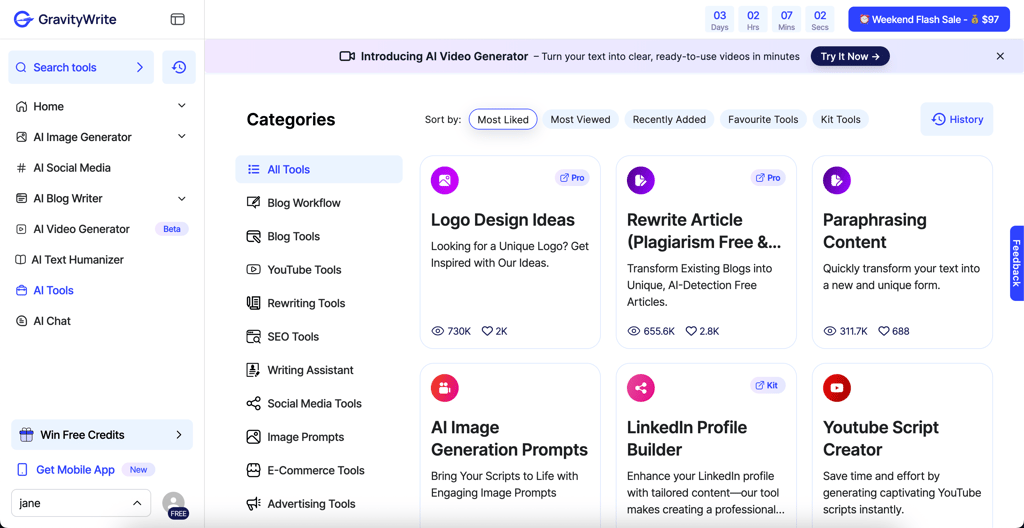Select the Favourite Tools sort option
1024x528 pixels.
763,120
